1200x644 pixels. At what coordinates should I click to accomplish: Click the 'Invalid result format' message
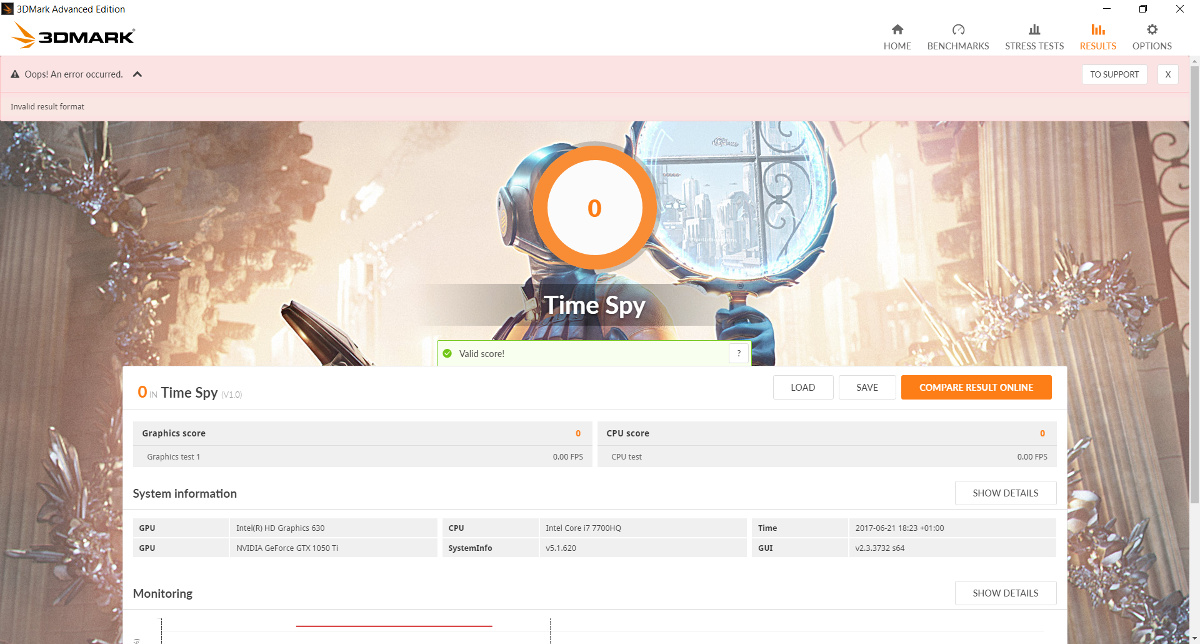[x=48, y=106]
